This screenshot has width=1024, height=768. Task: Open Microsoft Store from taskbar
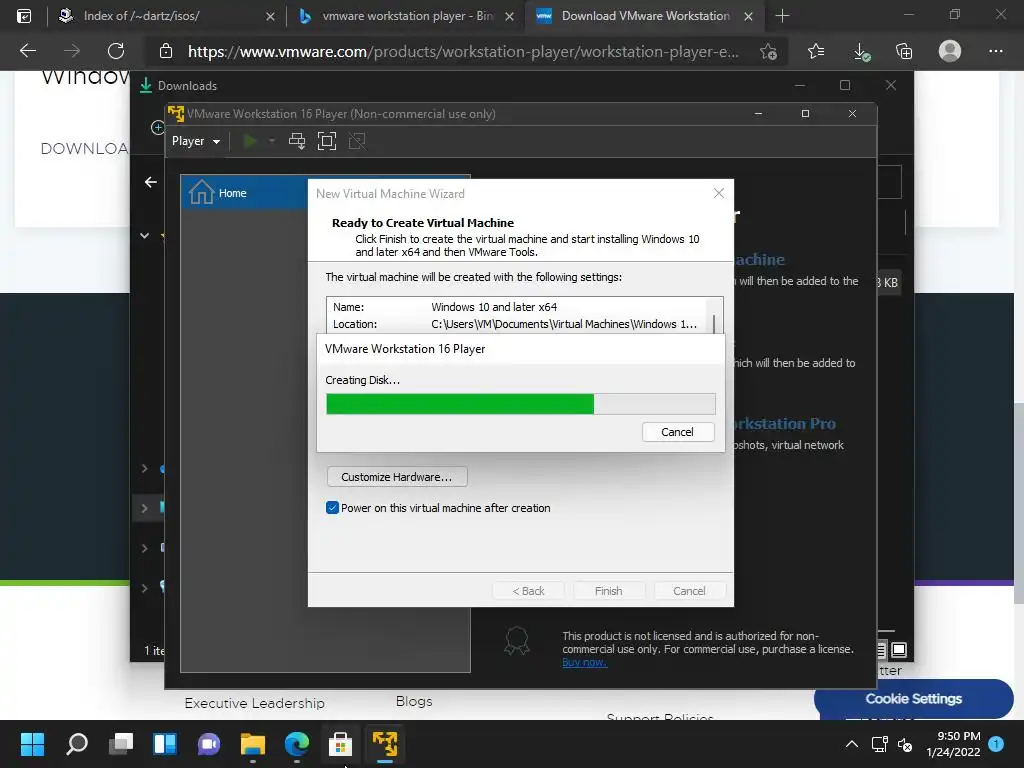click(340, 744)
